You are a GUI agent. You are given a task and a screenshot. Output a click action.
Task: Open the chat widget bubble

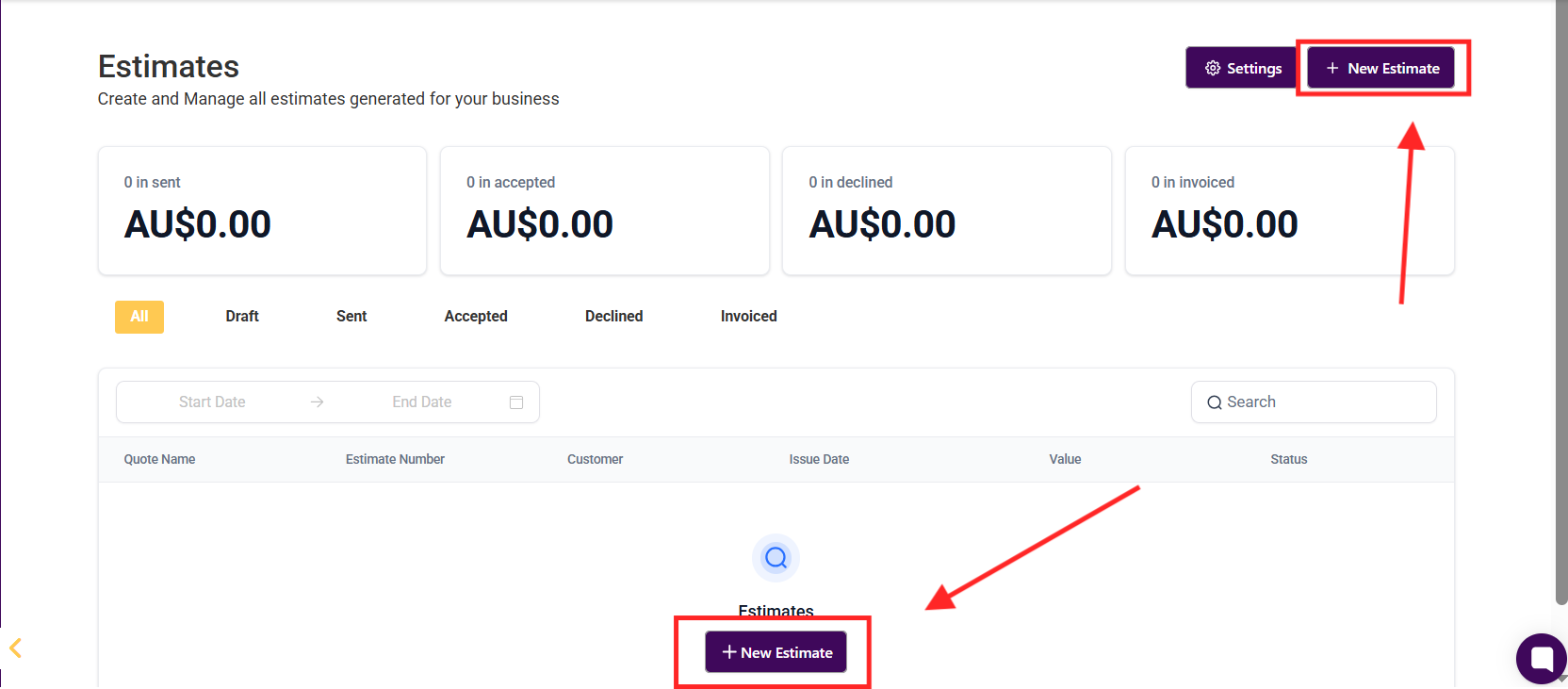point(1541,658)
